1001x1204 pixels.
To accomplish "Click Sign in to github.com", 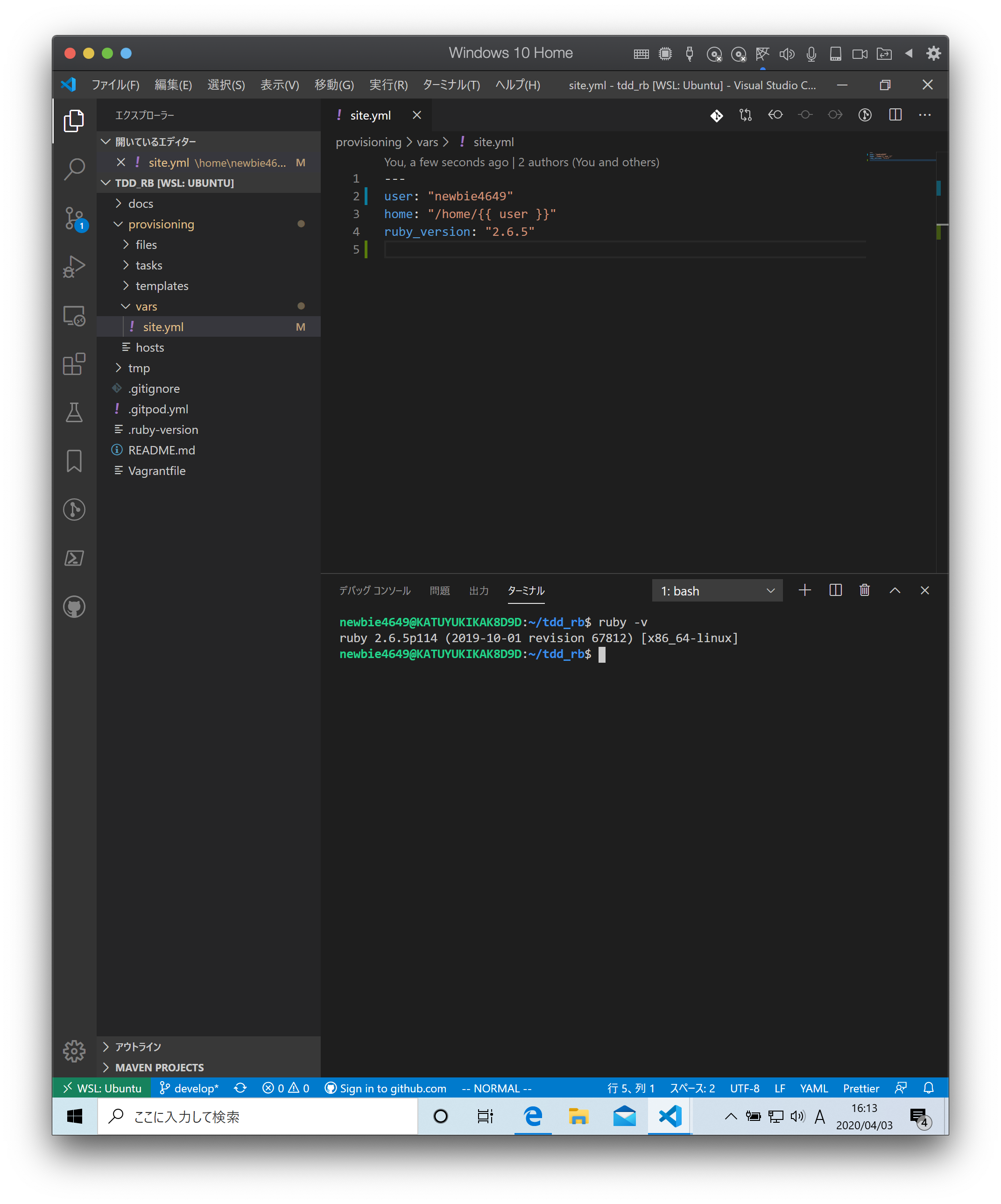I will click(x=385, y=1088).
